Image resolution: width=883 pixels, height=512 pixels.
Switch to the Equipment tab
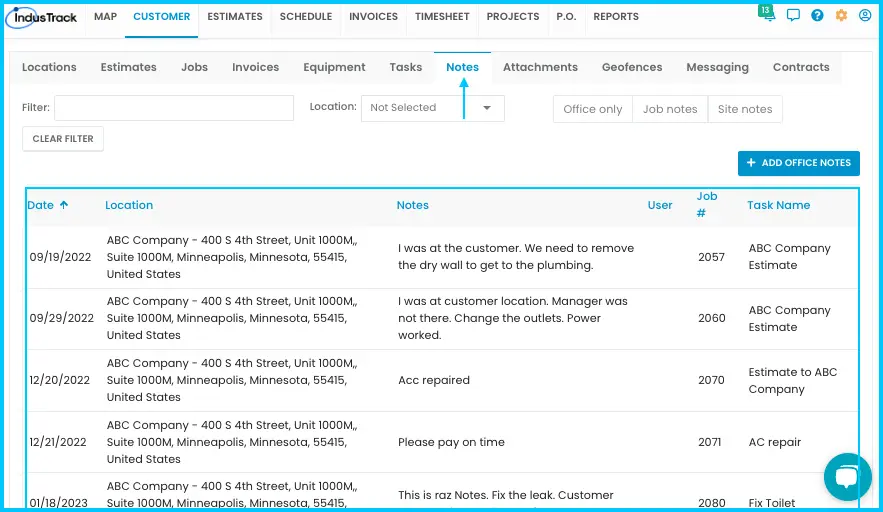(x=334, y=67)
